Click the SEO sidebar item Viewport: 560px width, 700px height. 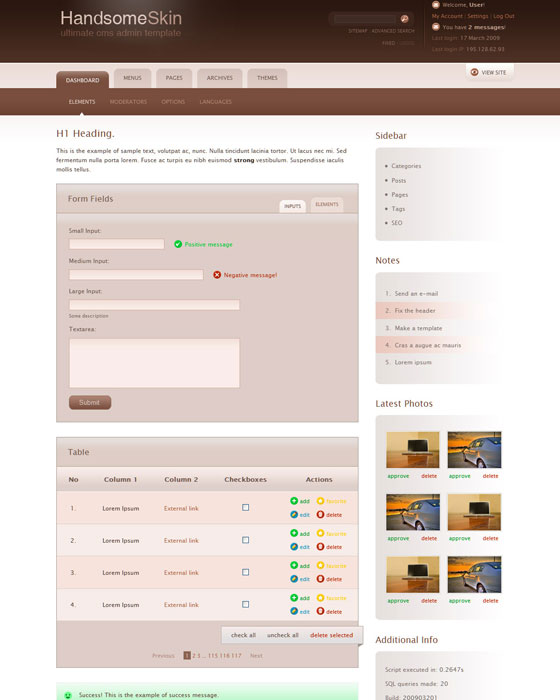[397, 223]
